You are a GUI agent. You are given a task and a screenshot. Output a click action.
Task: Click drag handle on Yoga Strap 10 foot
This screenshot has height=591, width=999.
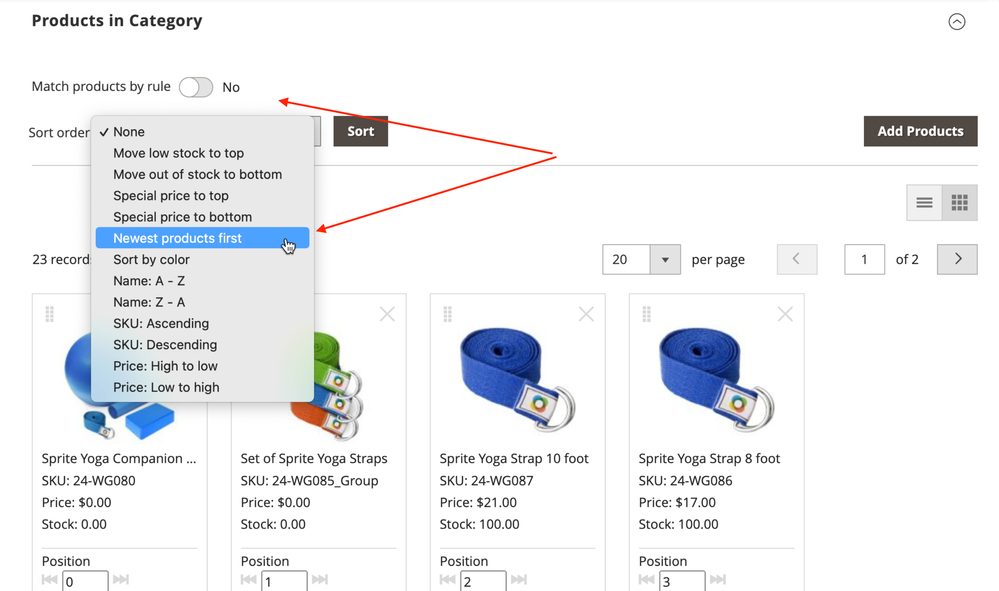tap(448, 315)
